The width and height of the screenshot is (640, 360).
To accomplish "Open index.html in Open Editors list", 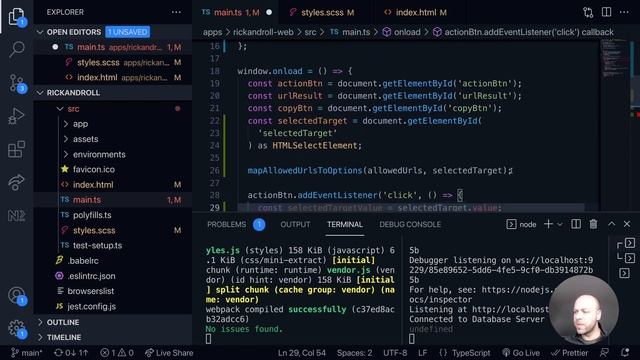I will point(113,78).
